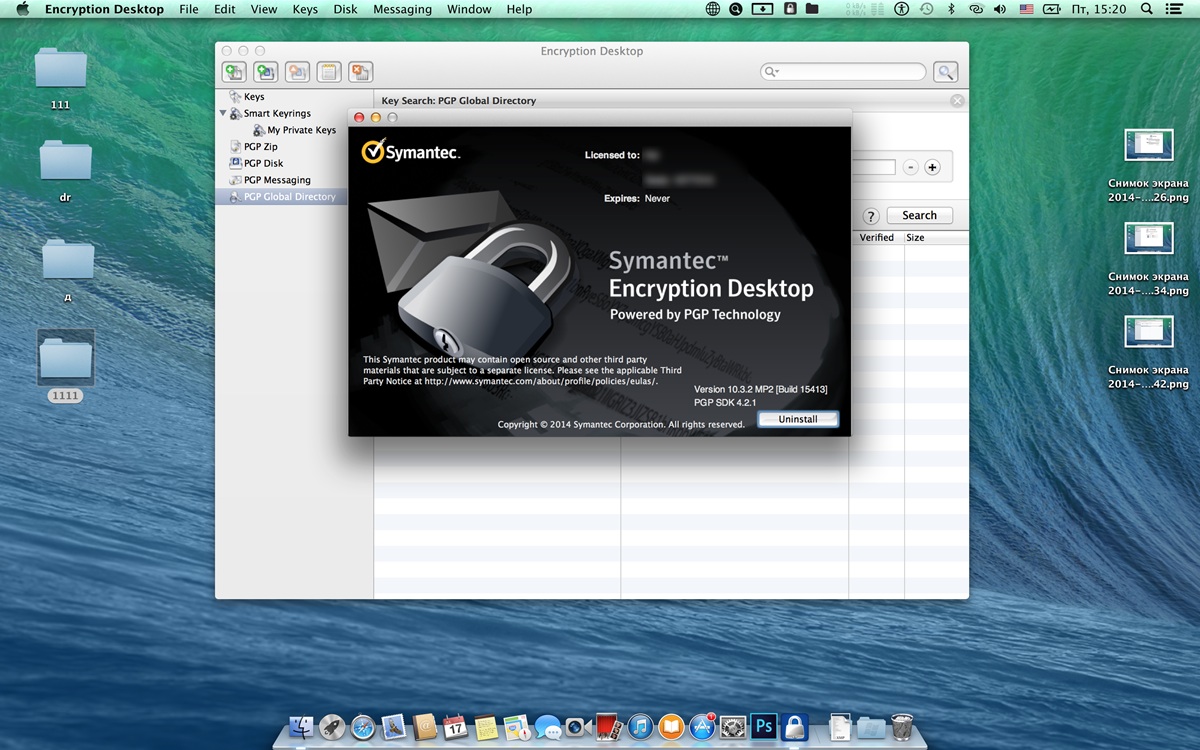Click the accessibility icon in menu bar

[x=901, y=9]
